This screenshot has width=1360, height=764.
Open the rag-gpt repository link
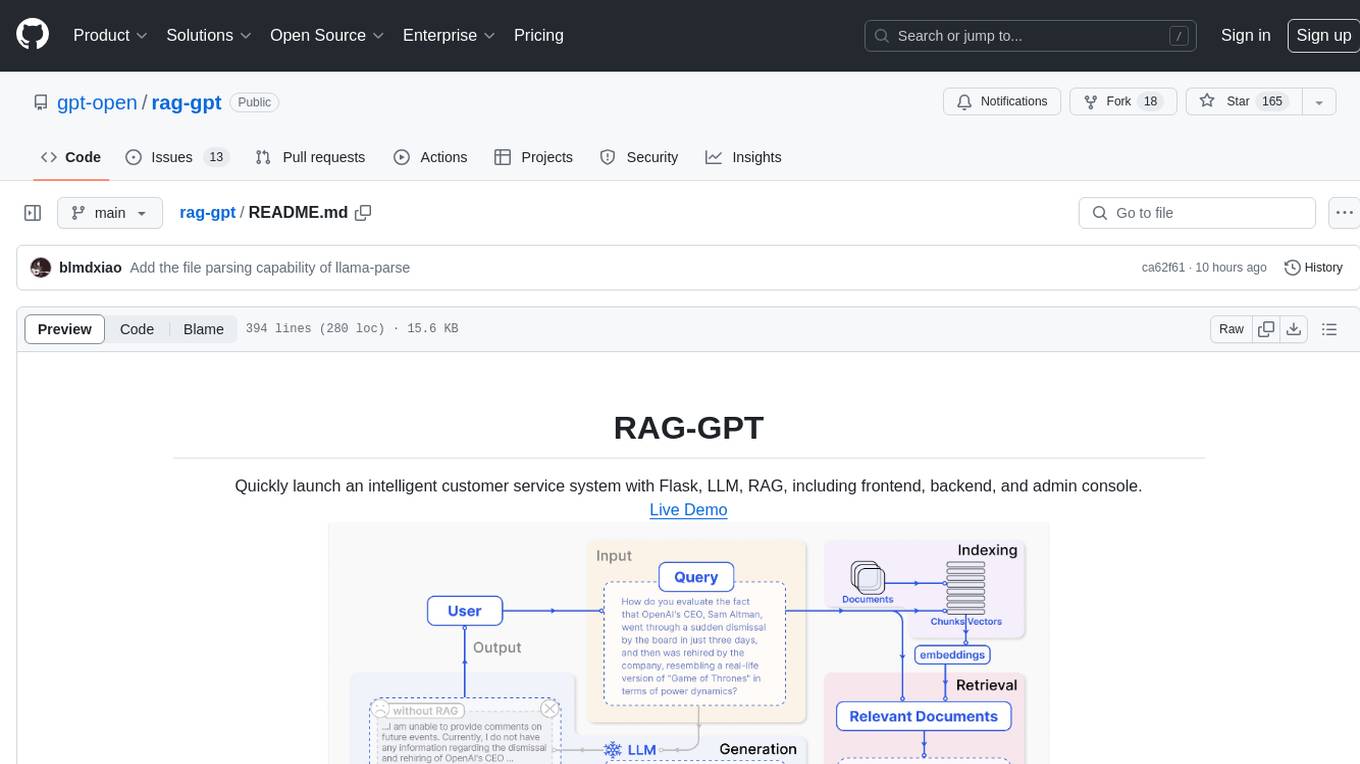point(186,102)
